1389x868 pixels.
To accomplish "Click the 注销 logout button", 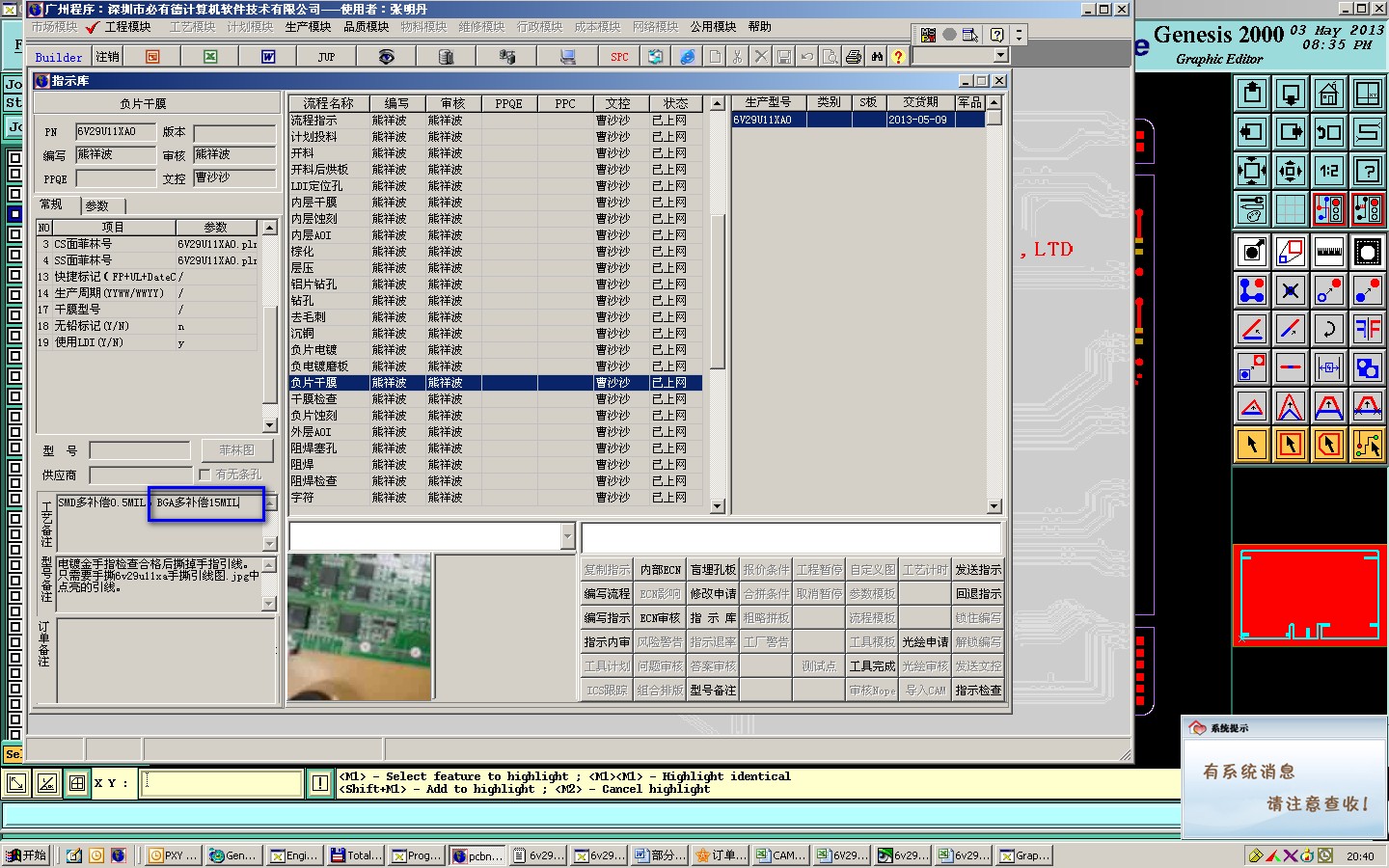I will (107, 57).
